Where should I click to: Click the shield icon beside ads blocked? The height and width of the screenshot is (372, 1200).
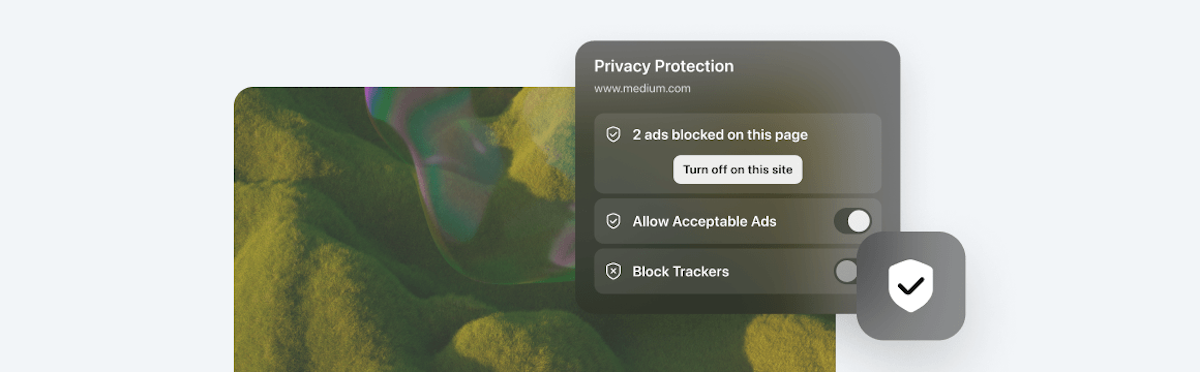coord(614,134)
